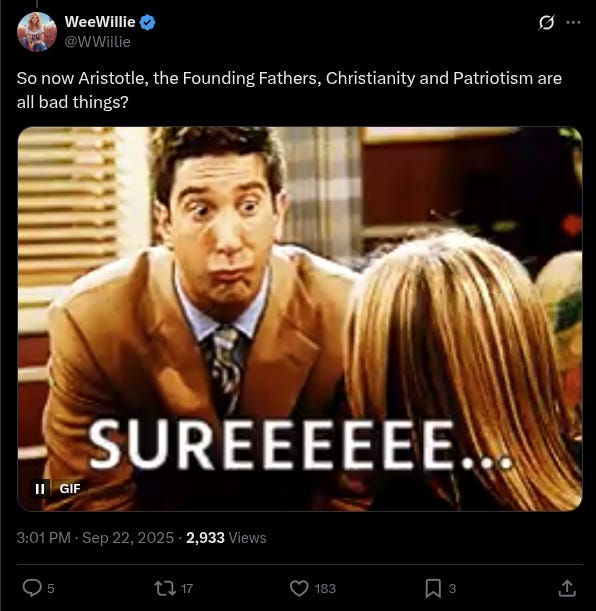The image size is (596, 611).
Task: Click the reply count 5
Action: [51, 588]
